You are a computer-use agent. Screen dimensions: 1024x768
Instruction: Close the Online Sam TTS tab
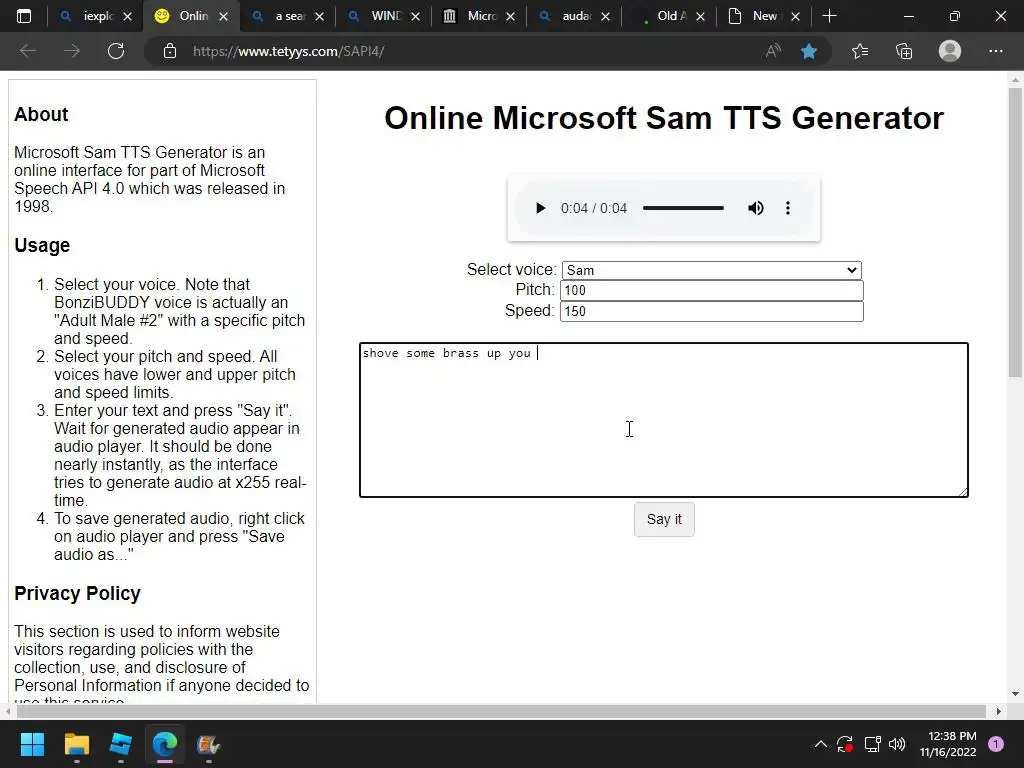(223, 17)
